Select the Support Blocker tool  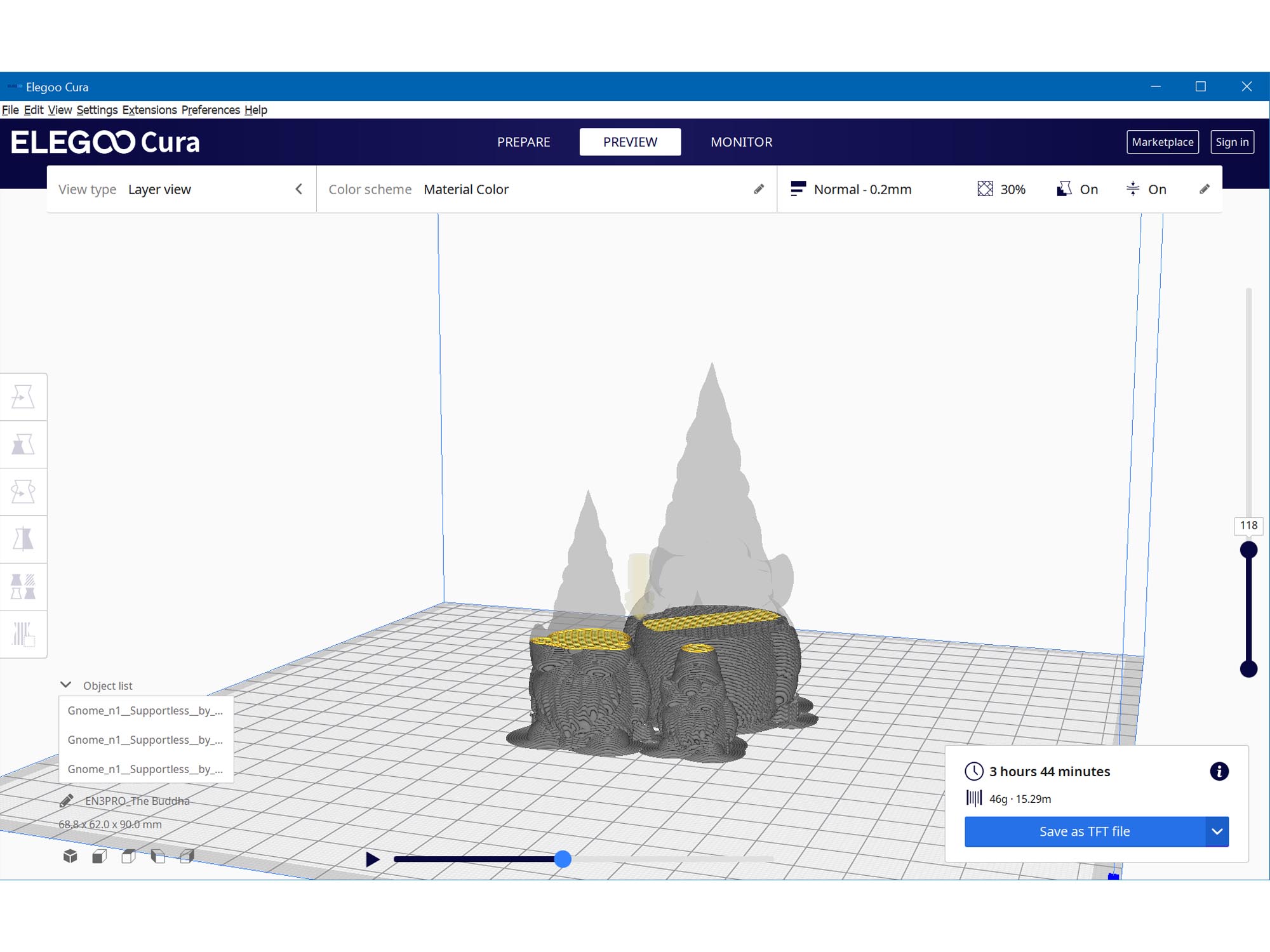23,634
